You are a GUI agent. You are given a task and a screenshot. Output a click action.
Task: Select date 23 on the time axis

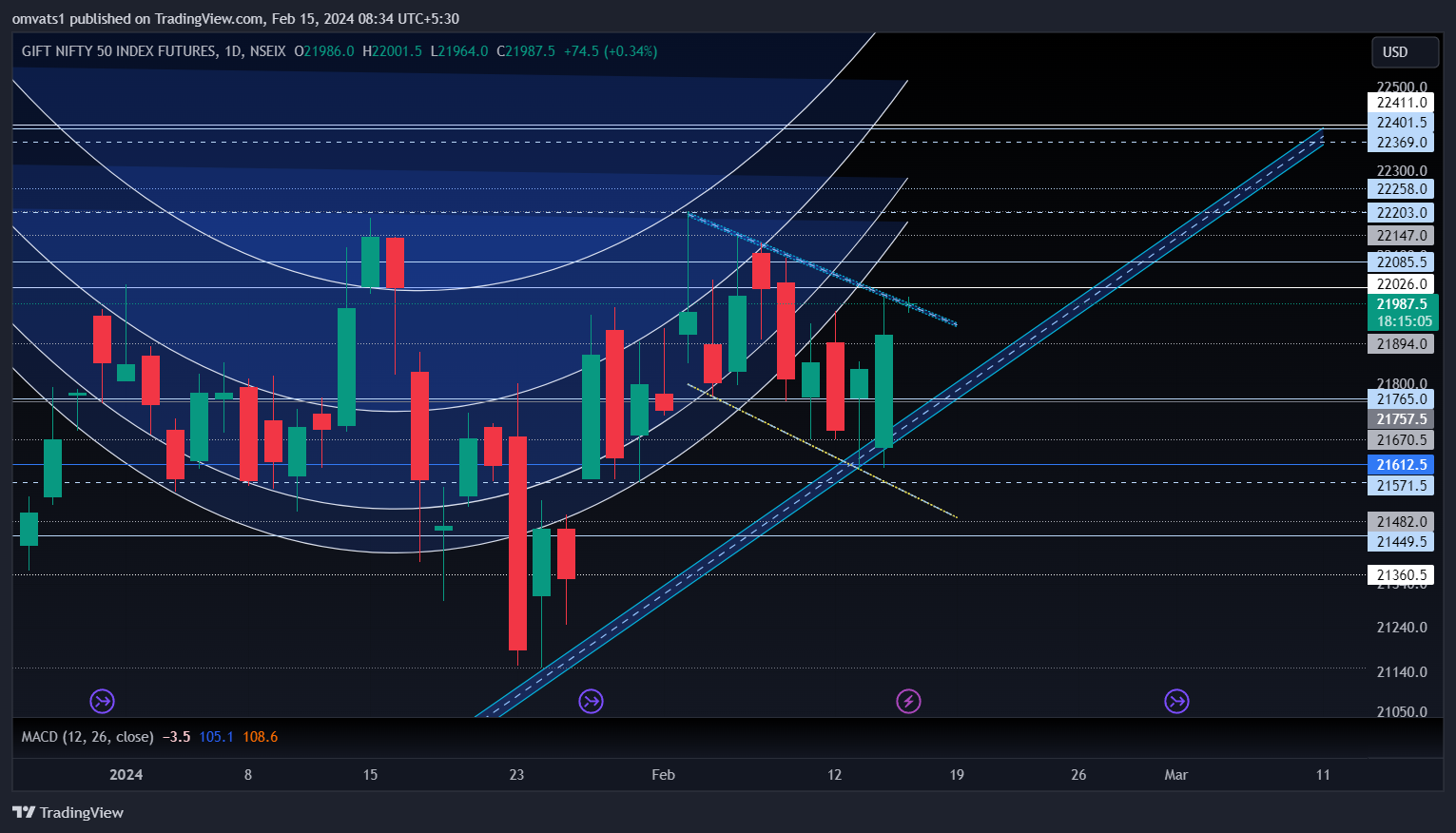pyautogui.click(x=516, y=775)
